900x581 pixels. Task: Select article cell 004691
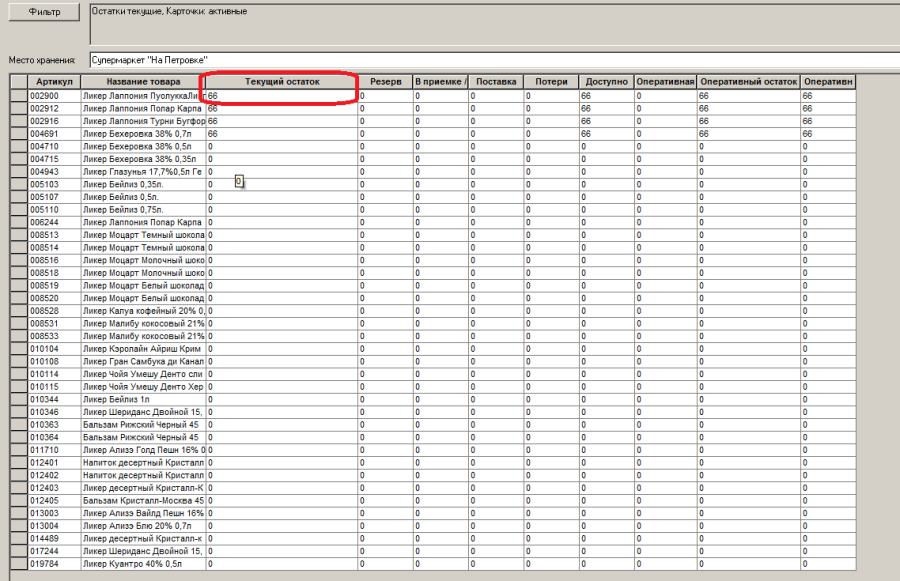pos(55,134)
